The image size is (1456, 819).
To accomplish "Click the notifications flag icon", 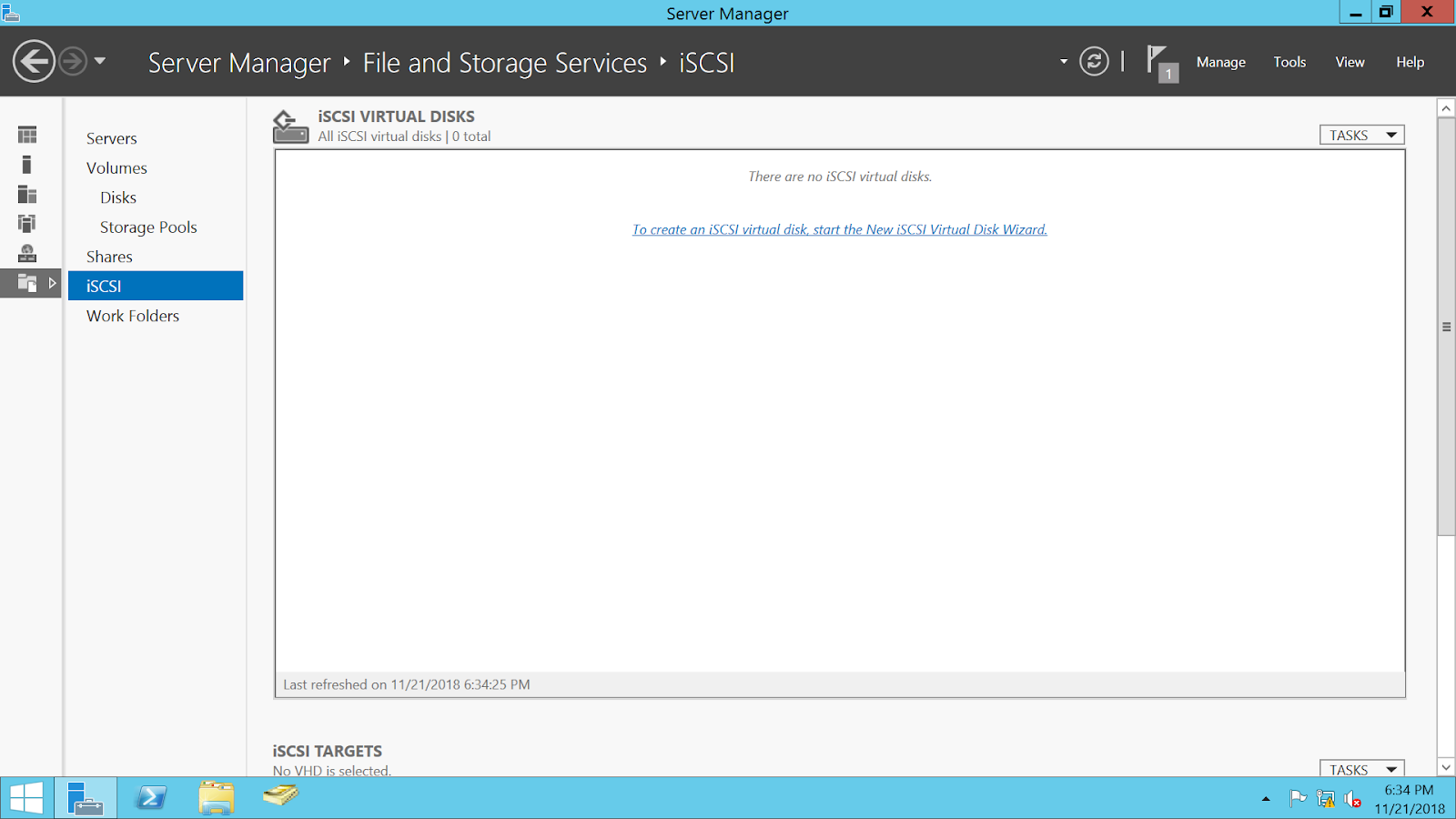I will click(x=1158, y=61).
